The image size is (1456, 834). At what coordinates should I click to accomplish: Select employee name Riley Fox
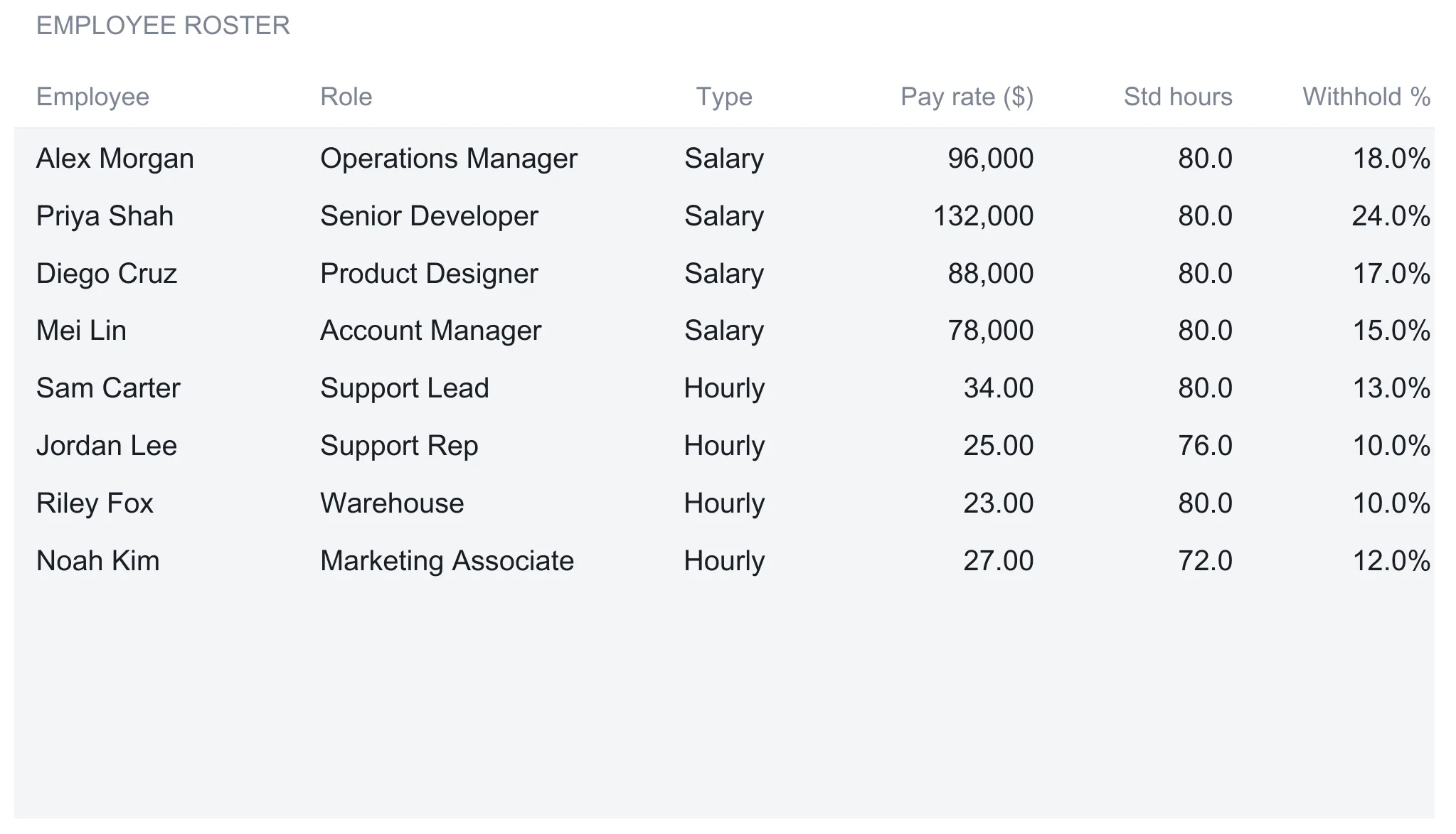[95, 503]
